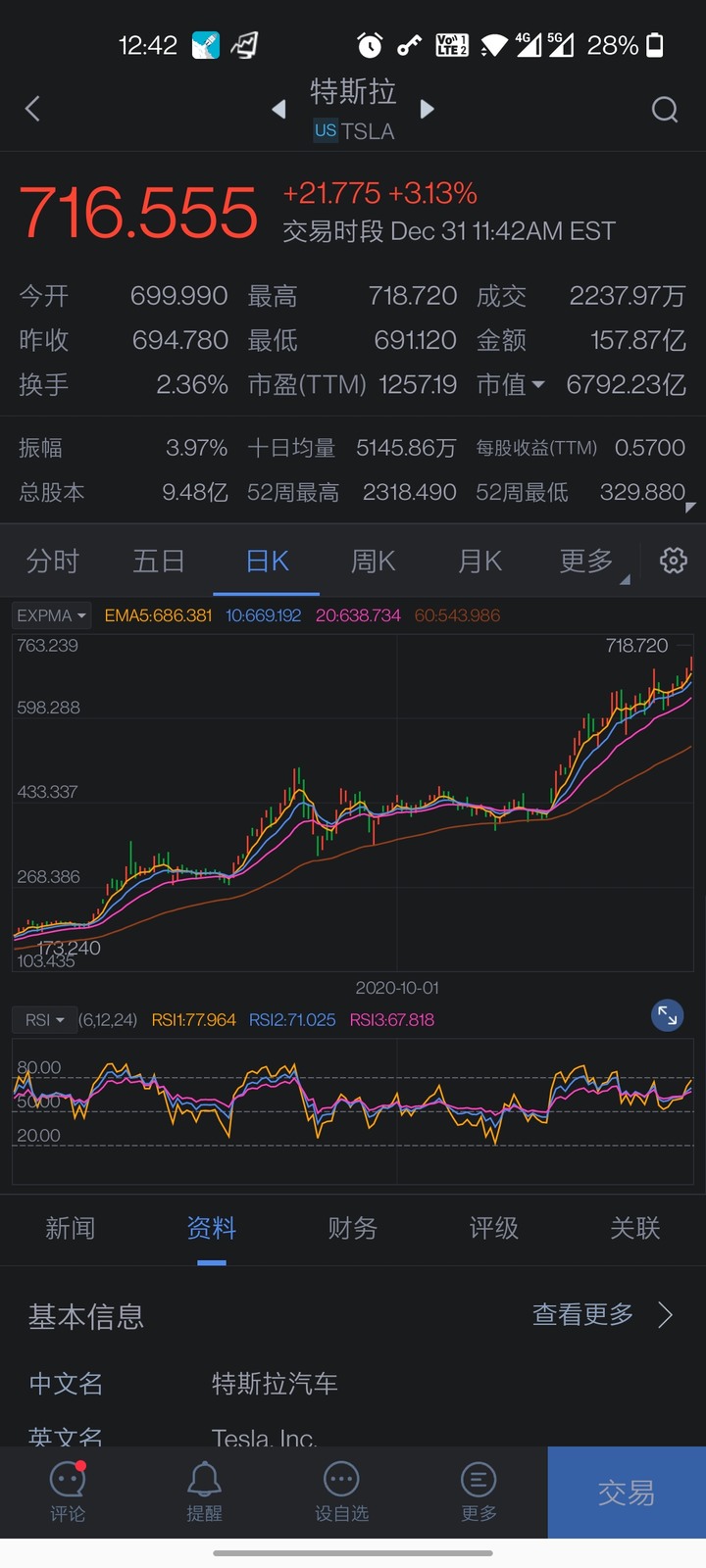Image resolution: width=706 pixels, height=1568 pixels.
Task: Tap the 60:543.986 EMA legend value
Action: pyautogui.click(x=457, y=615)
